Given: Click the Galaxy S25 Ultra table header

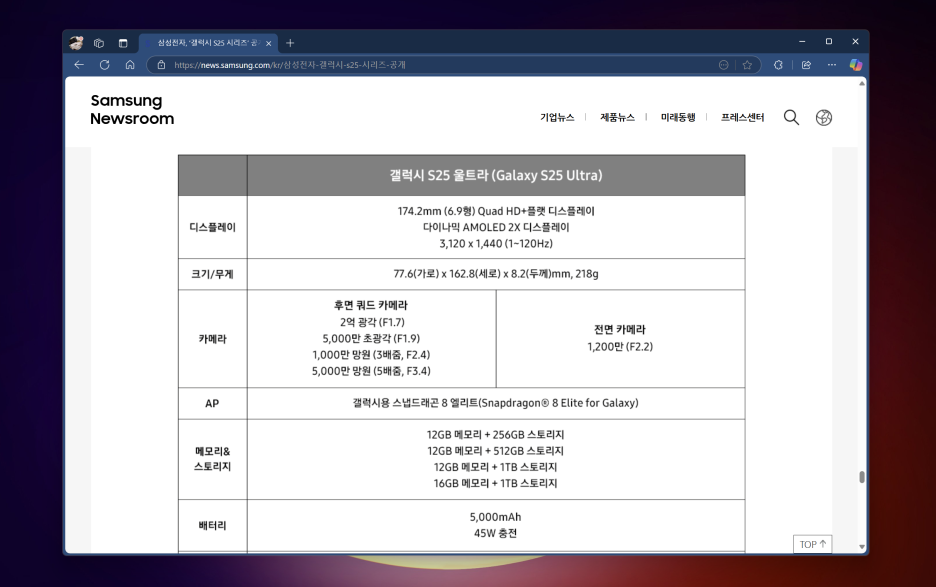Looking at the screenshot, I should [x=496, y=175].
